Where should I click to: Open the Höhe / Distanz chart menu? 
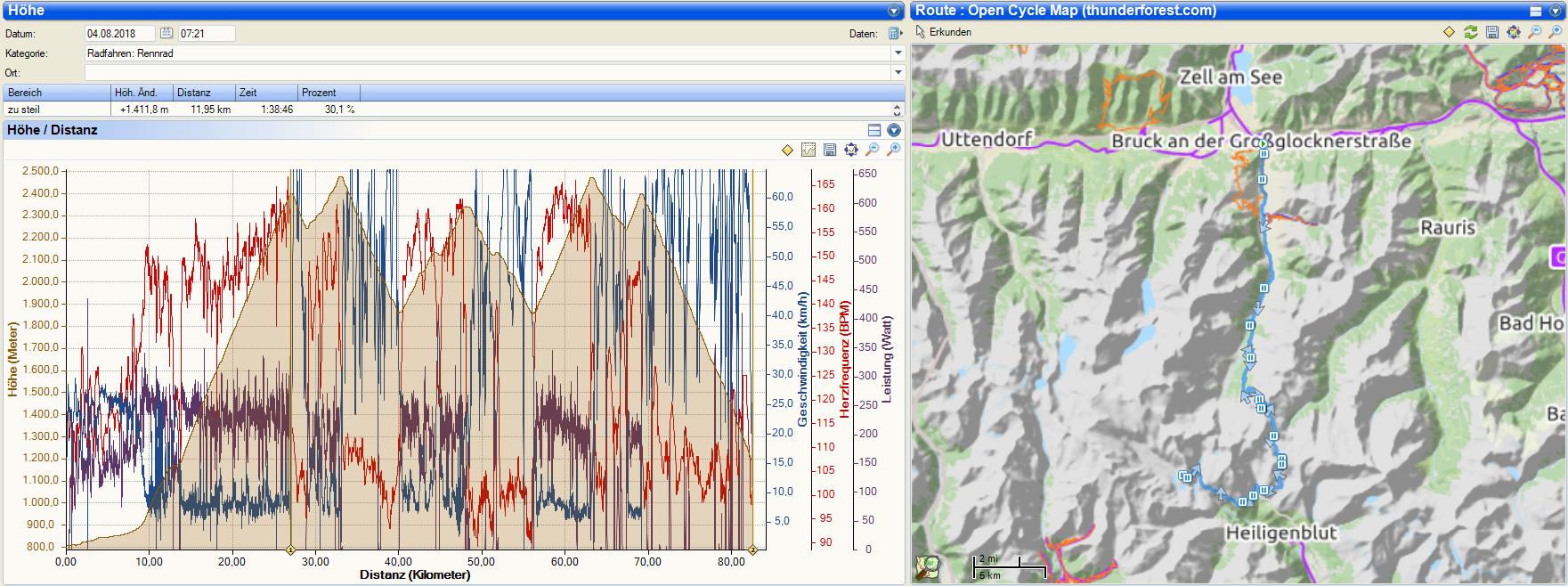pos(894,130)
